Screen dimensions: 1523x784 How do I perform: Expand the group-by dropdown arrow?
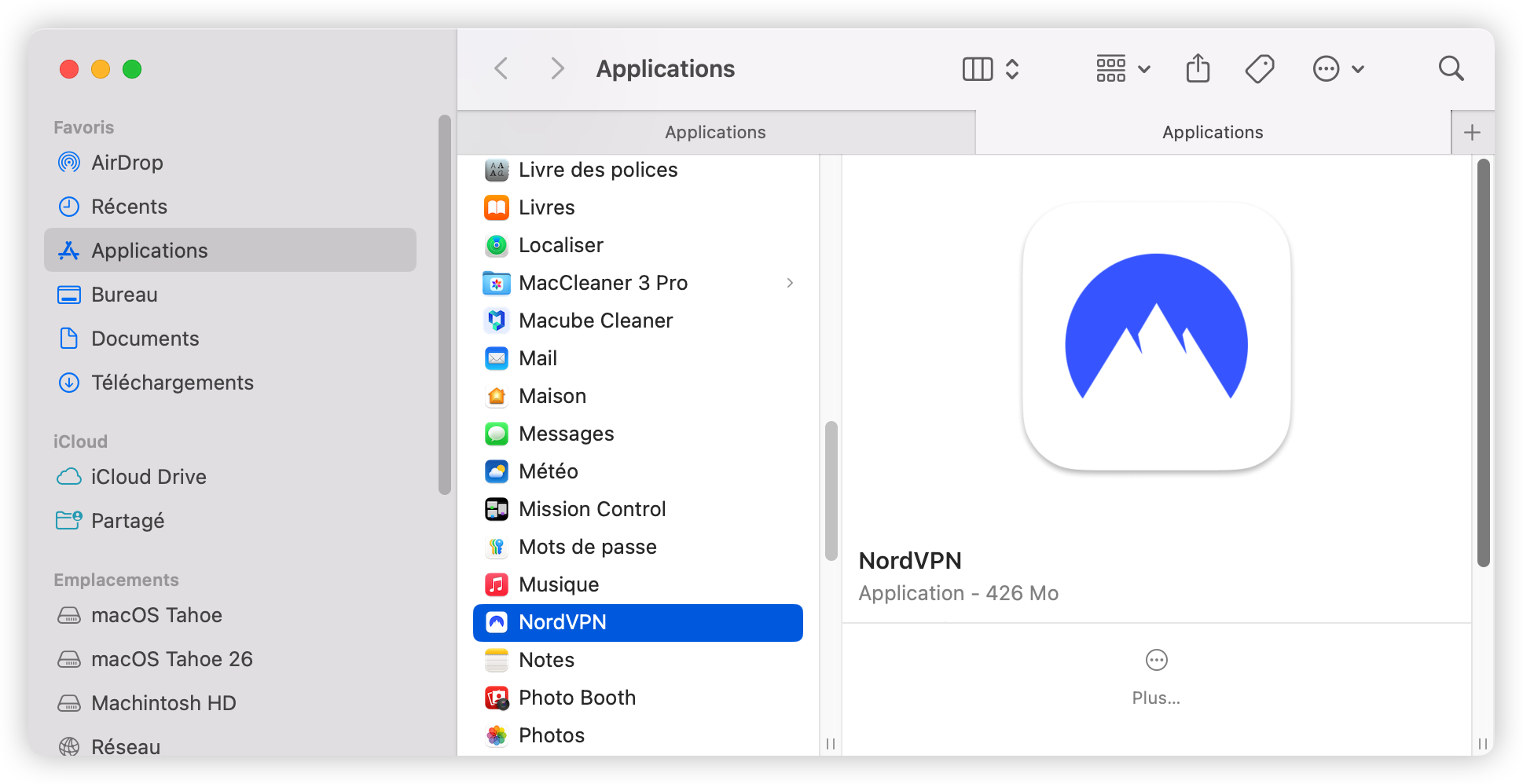pyautogui.click(x=1144, y=69)
